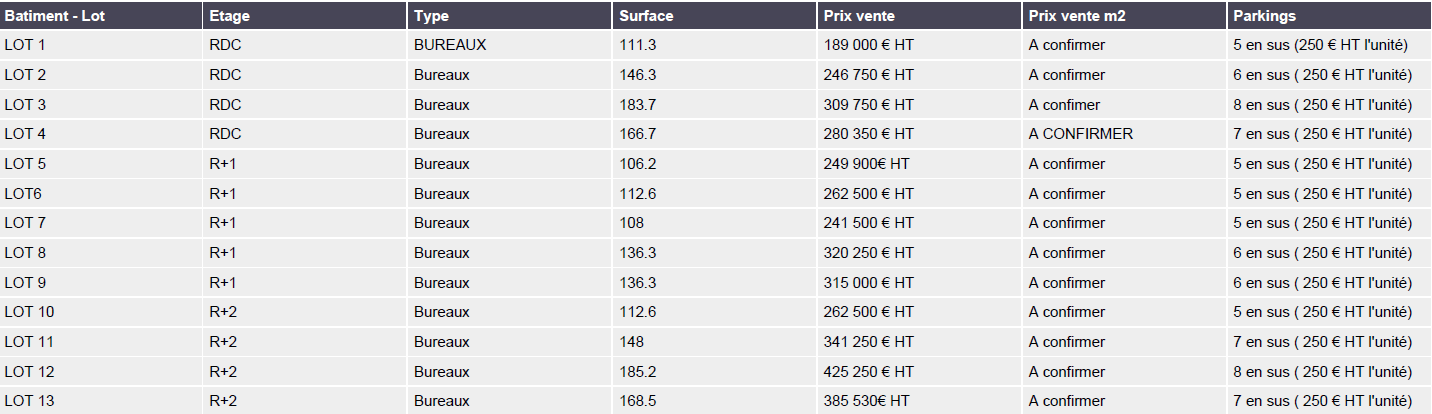Image resolution: width=1432 pixels, height=414 pixels.
Task: Select the 185.2 surface value
Action: point(638,372)
